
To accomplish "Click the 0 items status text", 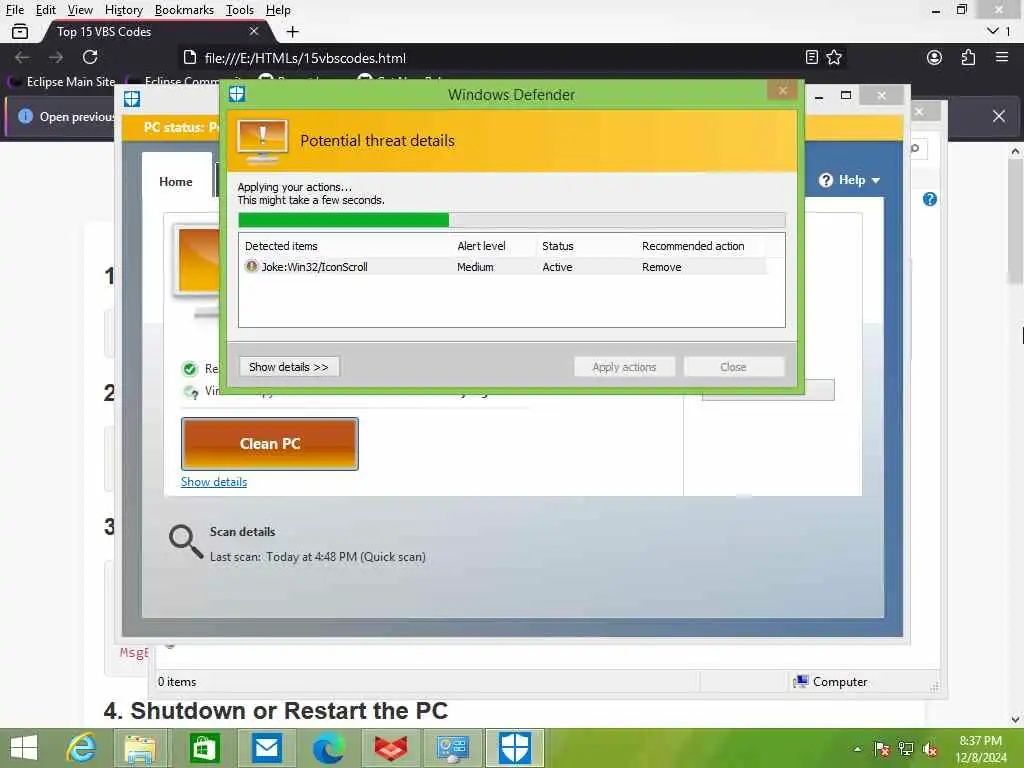I will pyautogui.click(x=177, y=682).
